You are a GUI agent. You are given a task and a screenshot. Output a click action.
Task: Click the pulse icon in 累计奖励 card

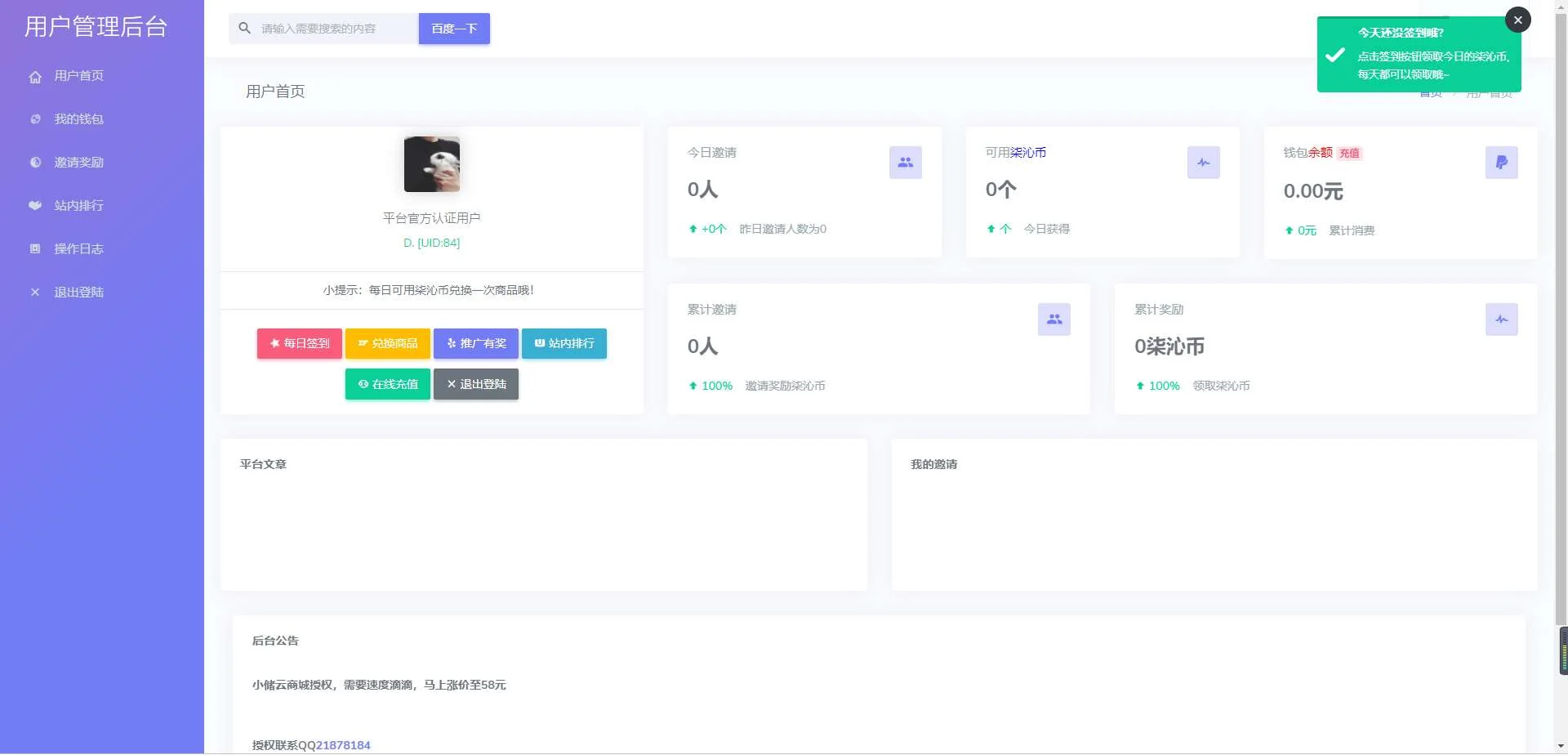1501,319
